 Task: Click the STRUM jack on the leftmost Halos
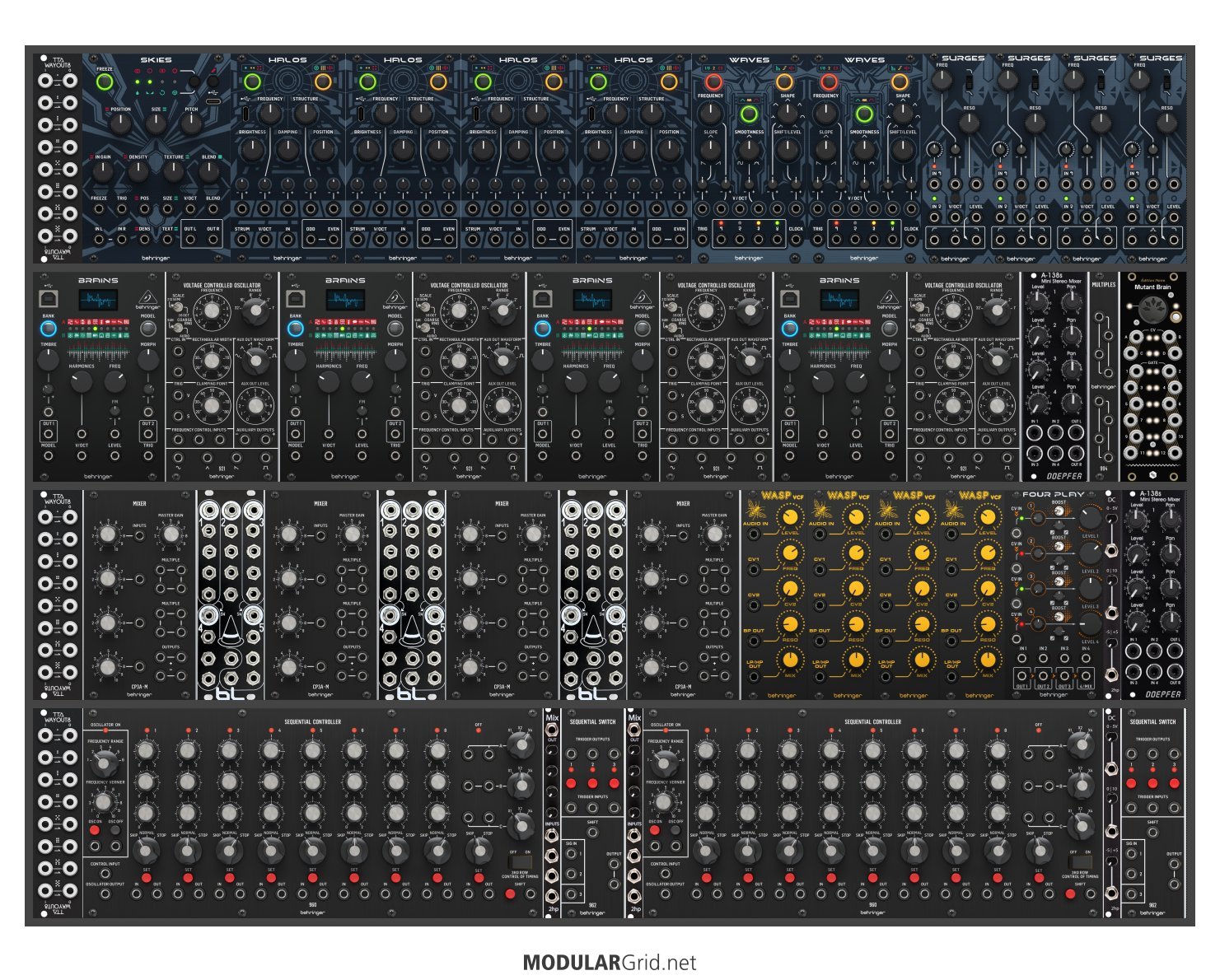(242, 240)
